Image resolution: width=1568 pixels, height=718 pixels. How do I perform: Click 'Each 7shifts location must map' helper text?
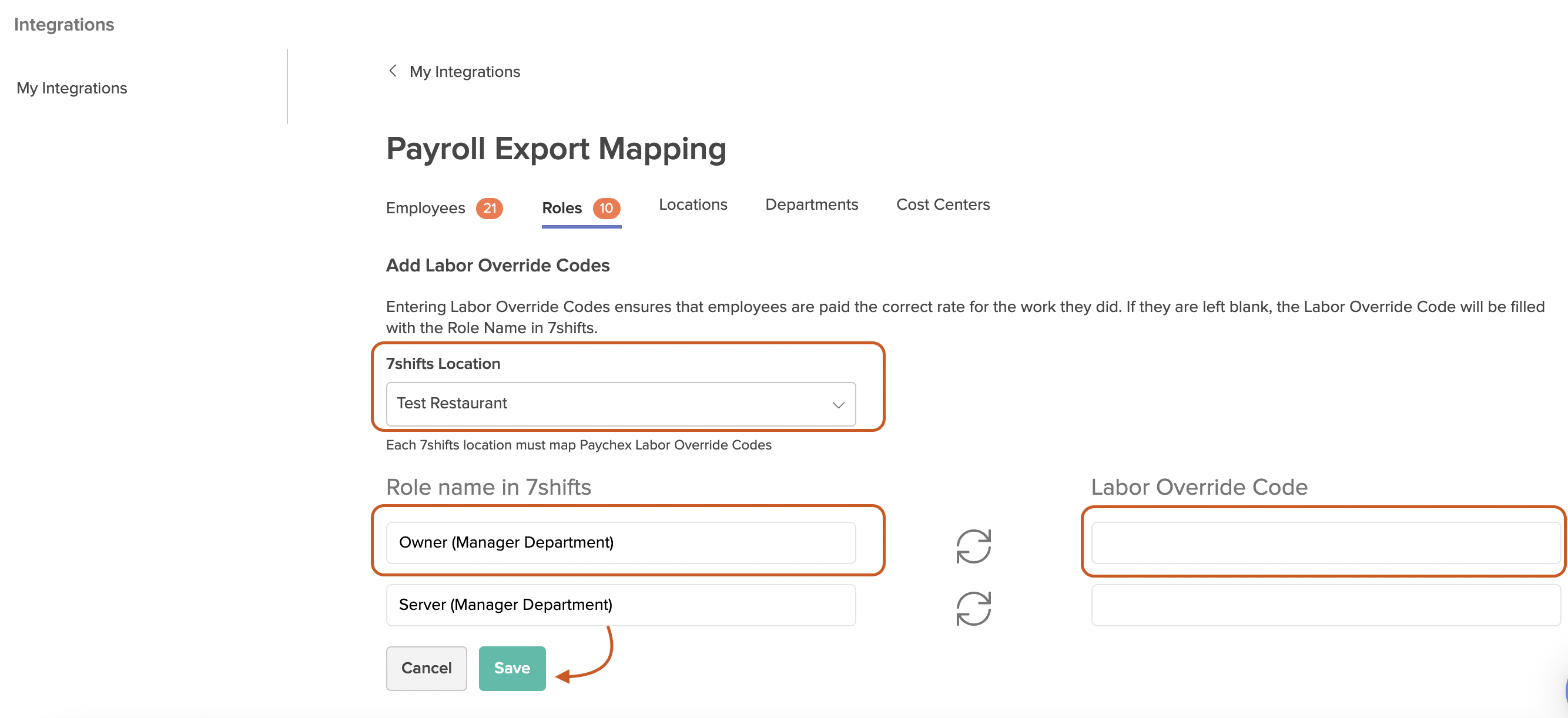578,445
